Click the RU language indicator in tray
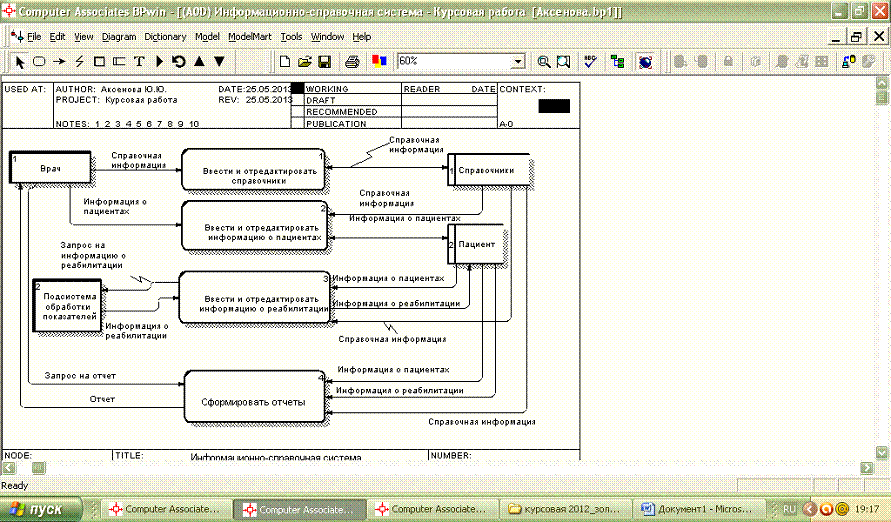891x522 pixels. (790, 509)
